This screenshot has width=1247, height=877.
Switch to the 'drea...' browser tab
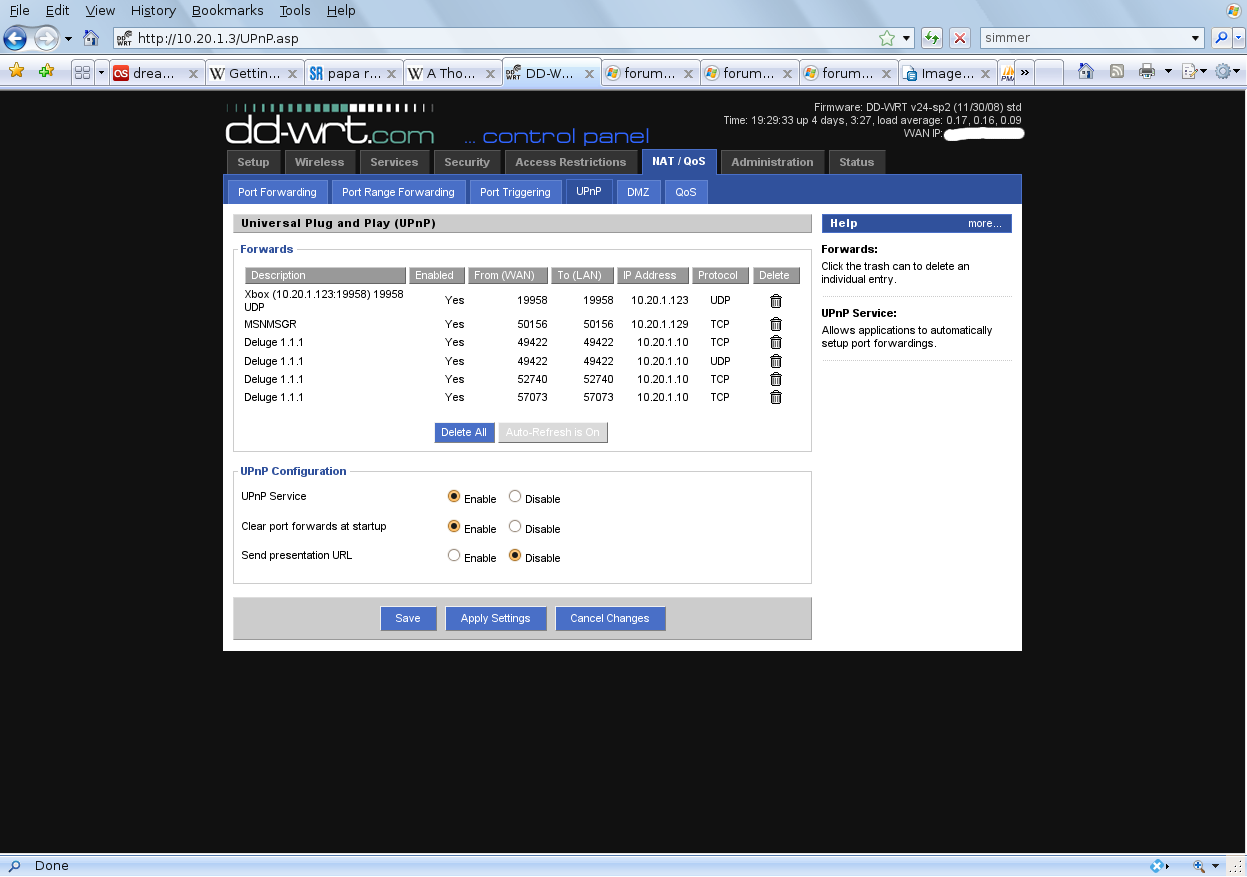(x=156, y=73)
